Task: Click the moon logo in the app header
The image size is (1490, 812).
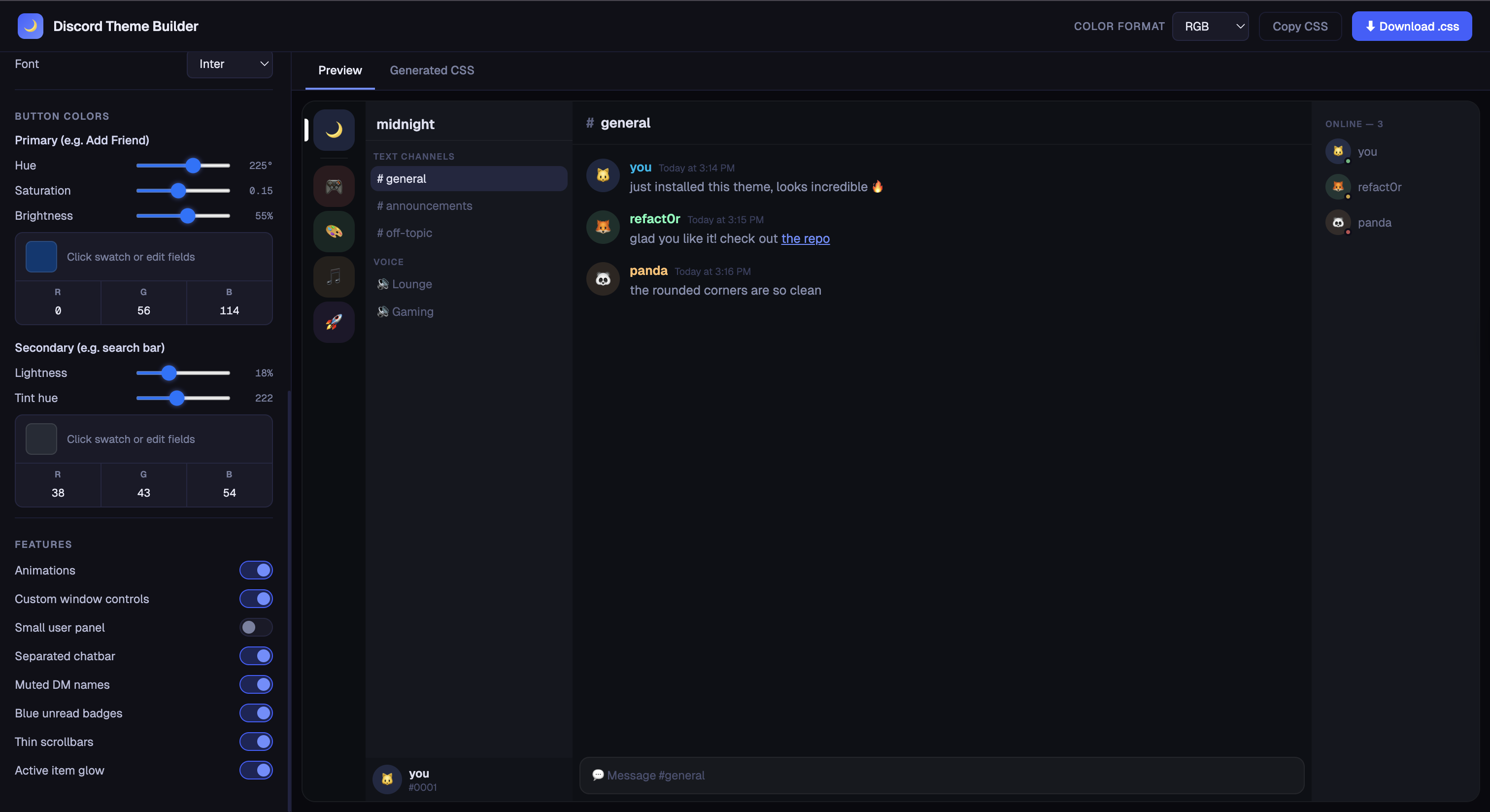Action: tap(30, 26)
